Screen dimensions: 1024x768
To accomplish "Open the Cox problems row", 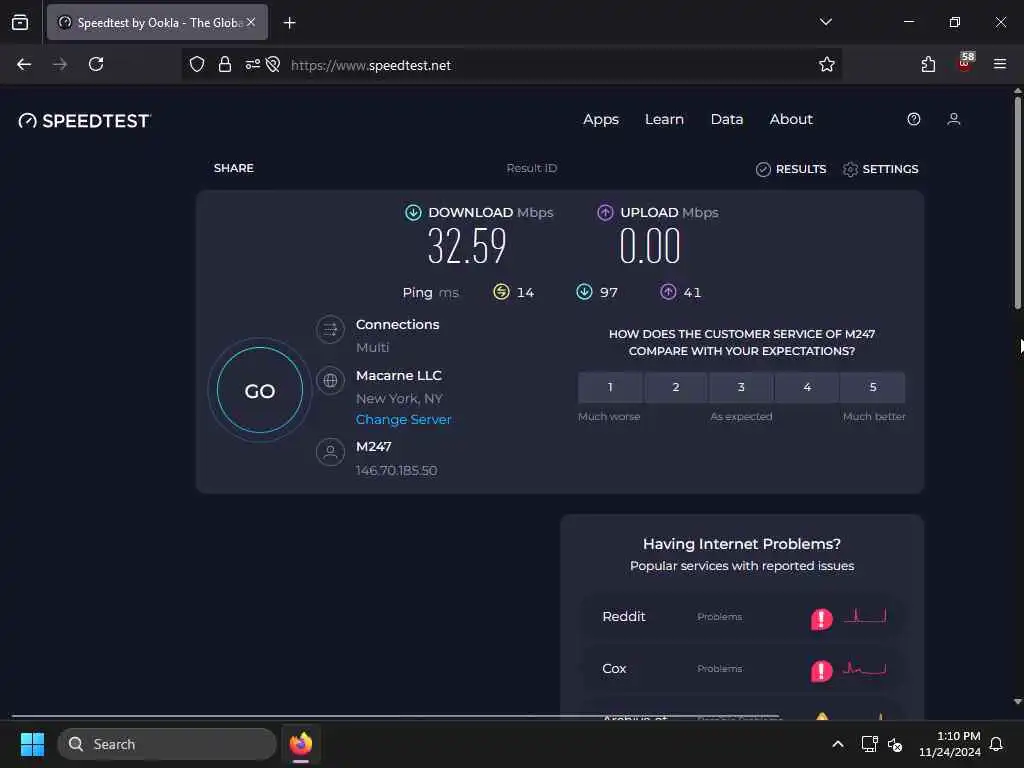I will (x=743, y=669).
